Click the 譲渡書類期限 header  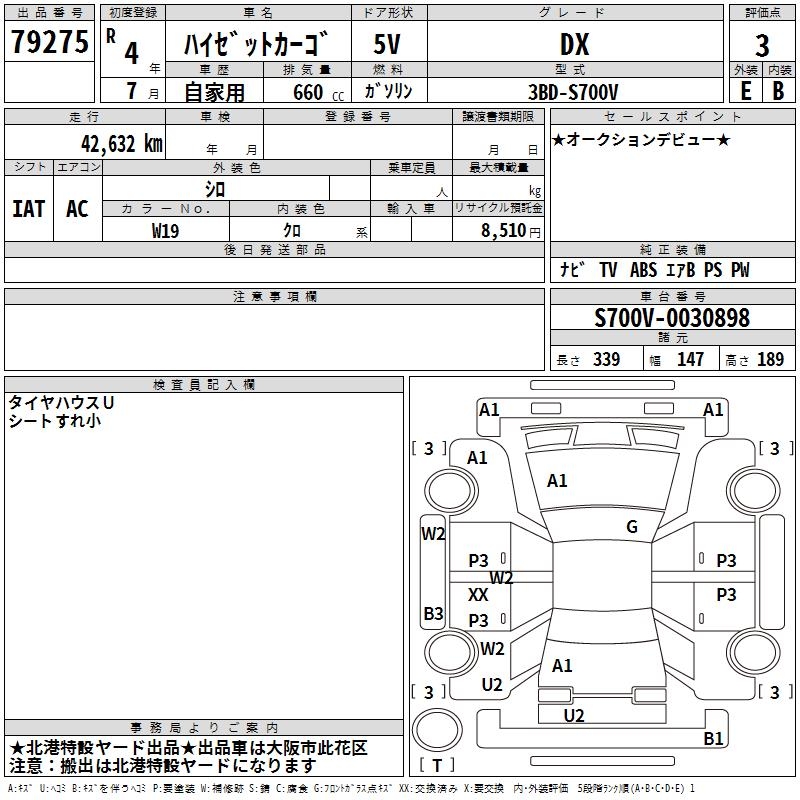(x=498, y=117)
